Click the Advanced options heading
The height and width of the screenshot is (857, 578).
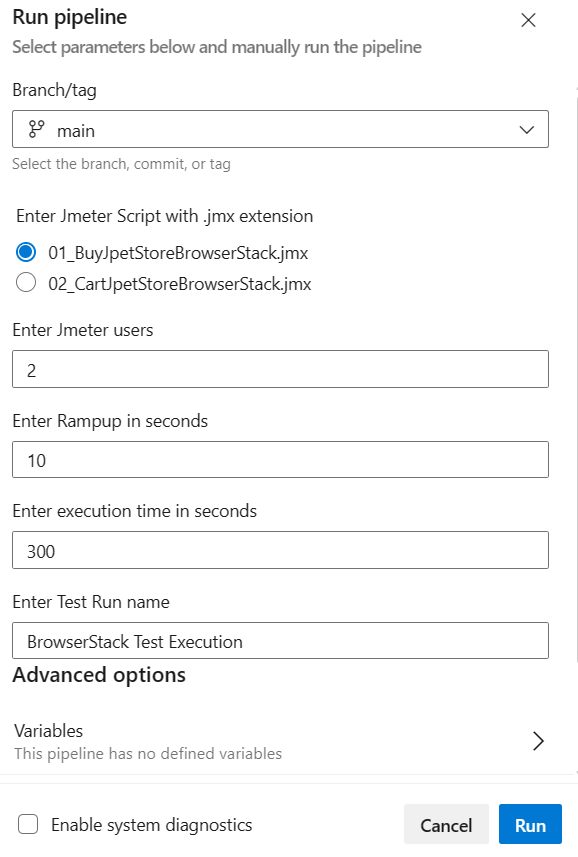[x=99, y=675]
